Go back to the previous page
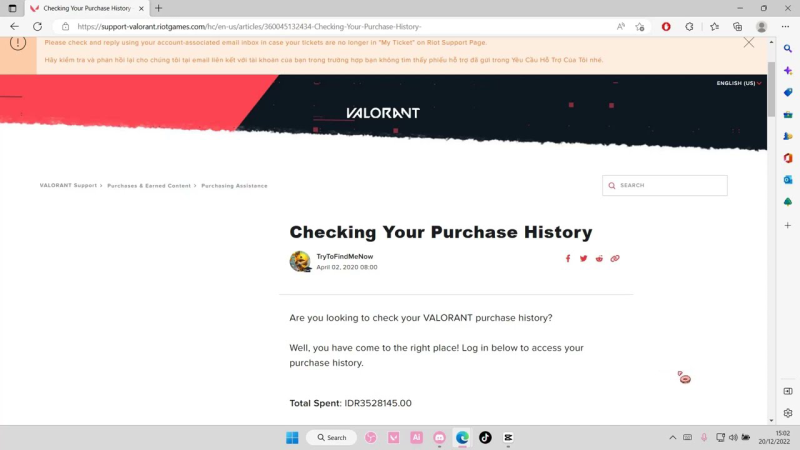This screenshot has width=800, height=450. click(14, 27)
